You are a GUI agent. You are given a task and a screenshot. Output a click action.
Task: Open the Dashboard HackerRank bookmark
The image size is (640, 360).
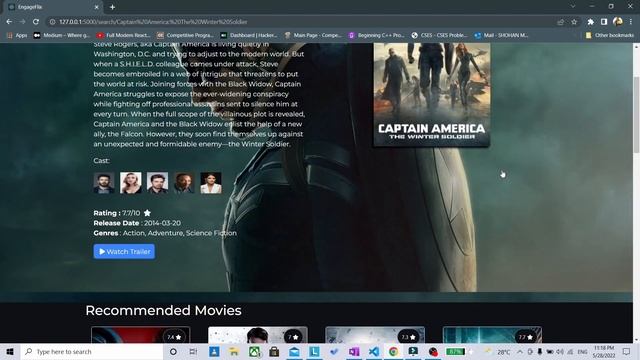tap(249, 36)
